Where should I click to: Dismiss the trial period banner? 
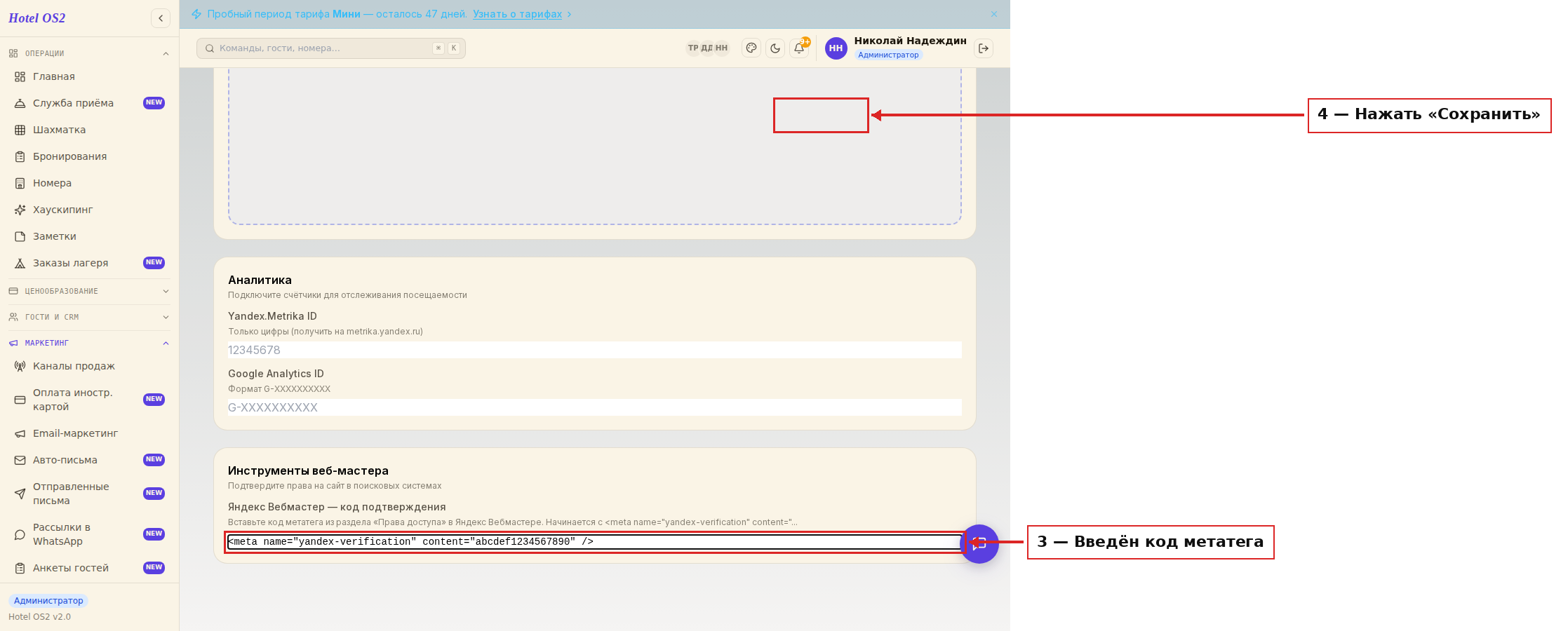coord(994,14)
